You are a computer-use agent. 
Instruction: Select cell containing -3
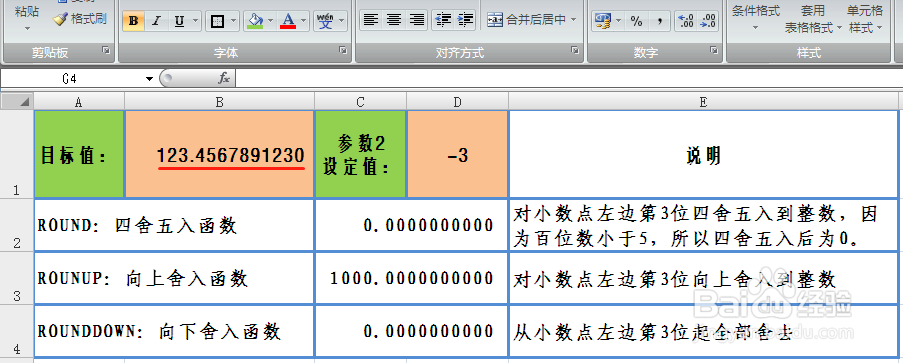pyautogui.click(x=458, y=154)
